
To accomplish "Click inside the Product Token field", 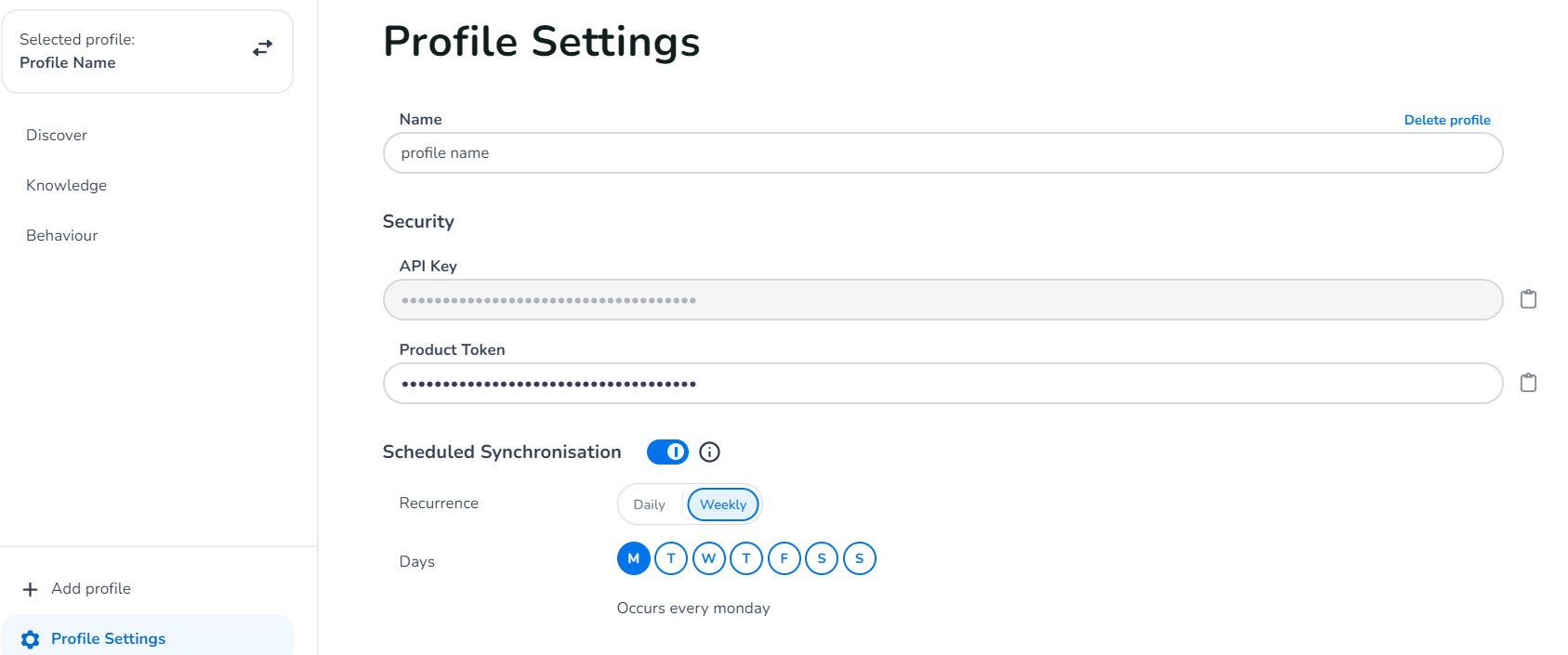I will pyautogui.click(x=942, y=384).
